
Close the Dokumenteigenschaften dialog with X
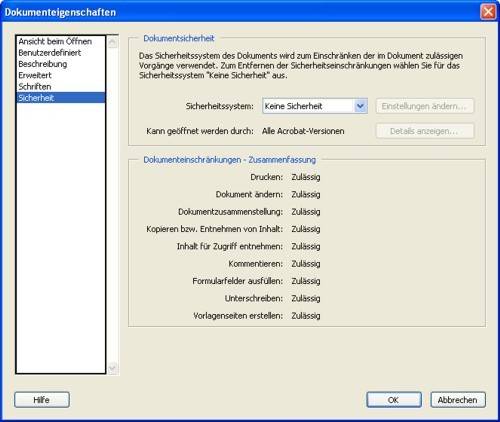[488, 12]
